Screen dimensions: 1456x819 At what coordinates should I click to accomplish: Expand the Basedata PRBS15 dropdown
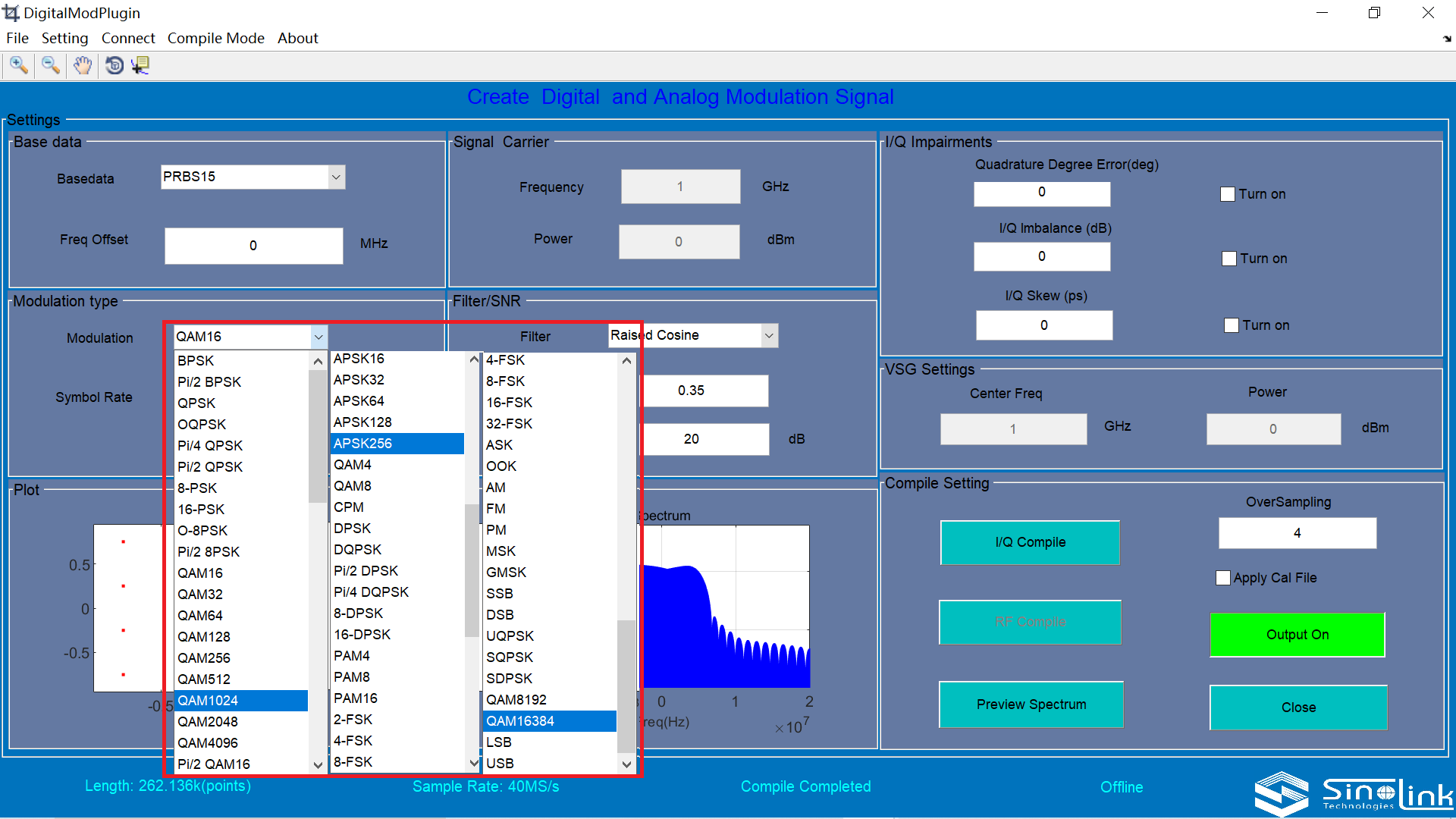tap(336, 177)
